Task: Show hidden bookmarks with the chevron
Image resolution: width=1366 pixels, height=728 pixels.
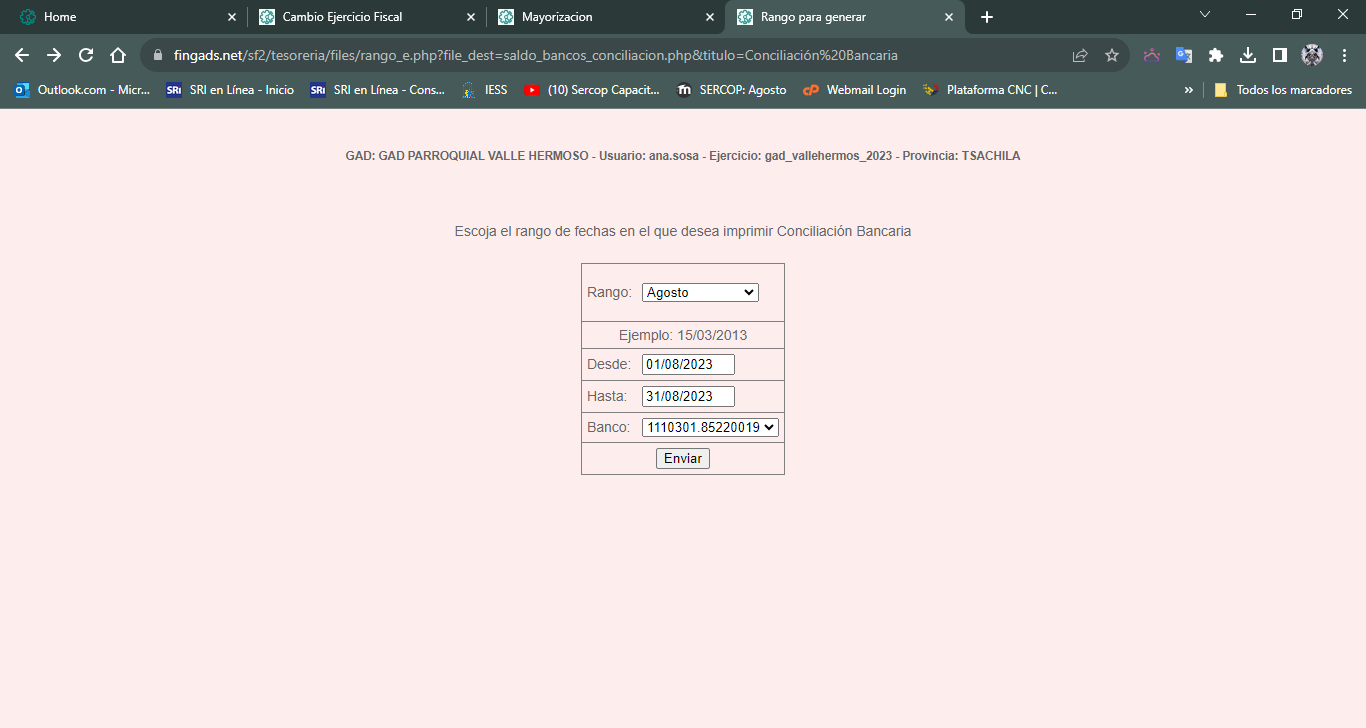Action: click(x=1189, y=90)
